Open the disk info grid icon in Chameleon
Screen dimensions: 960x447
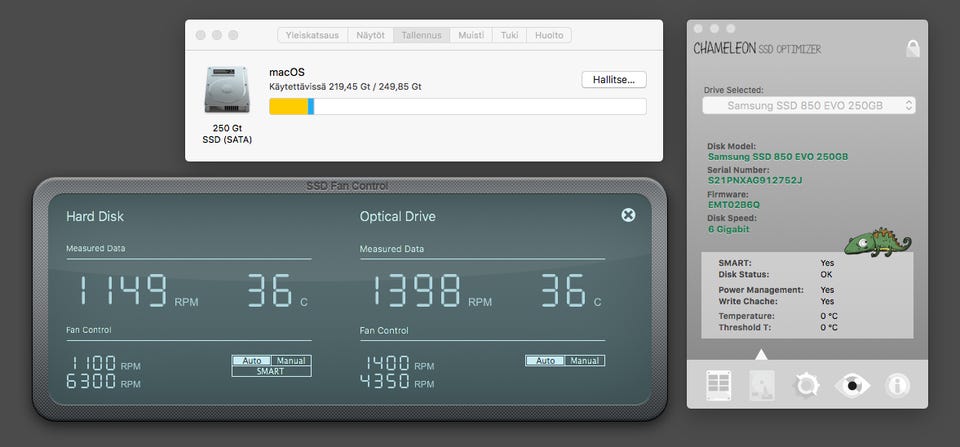(x=718, y=384)
